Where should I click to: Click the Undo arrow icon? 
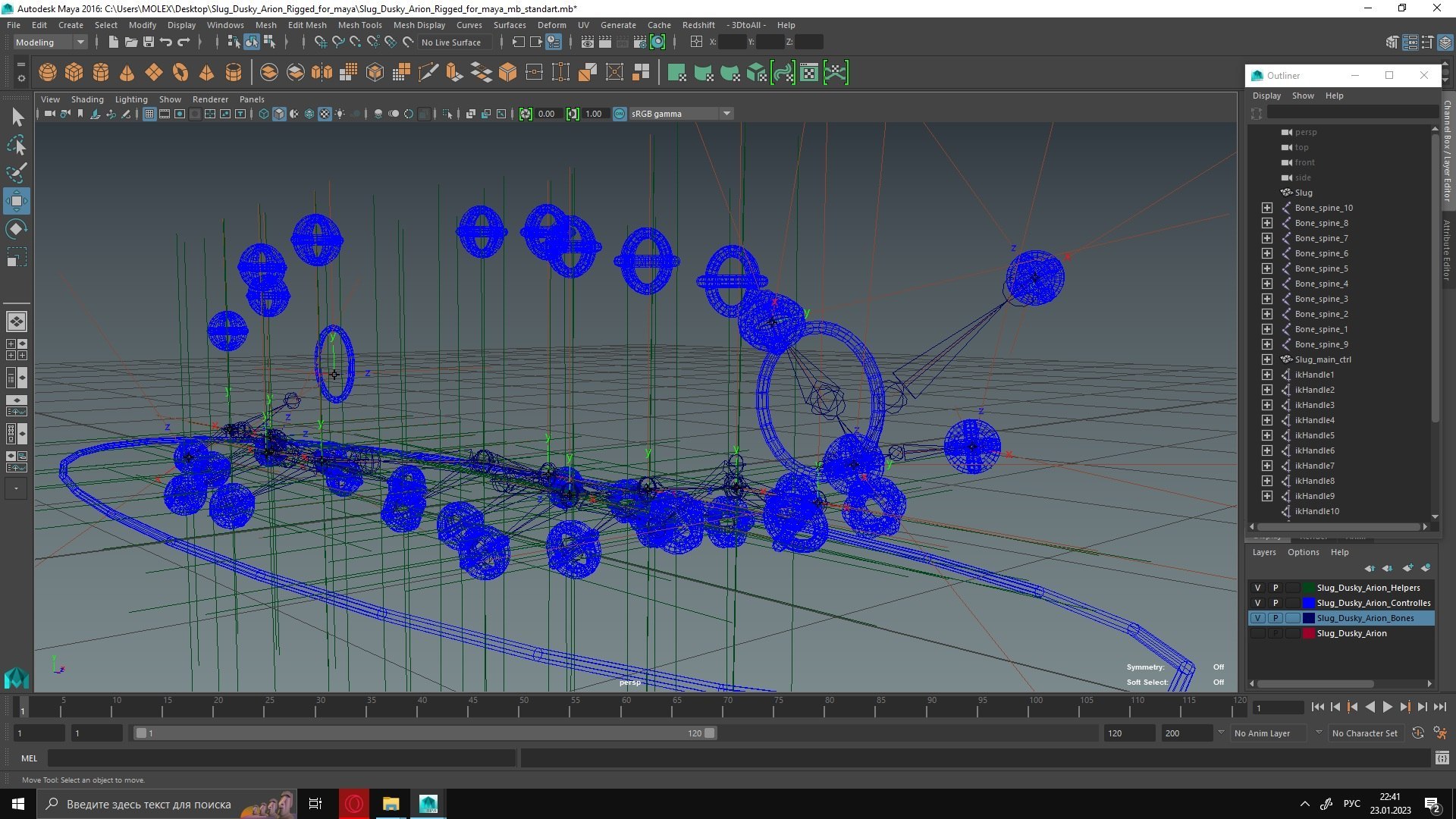[x=165, y=42]
